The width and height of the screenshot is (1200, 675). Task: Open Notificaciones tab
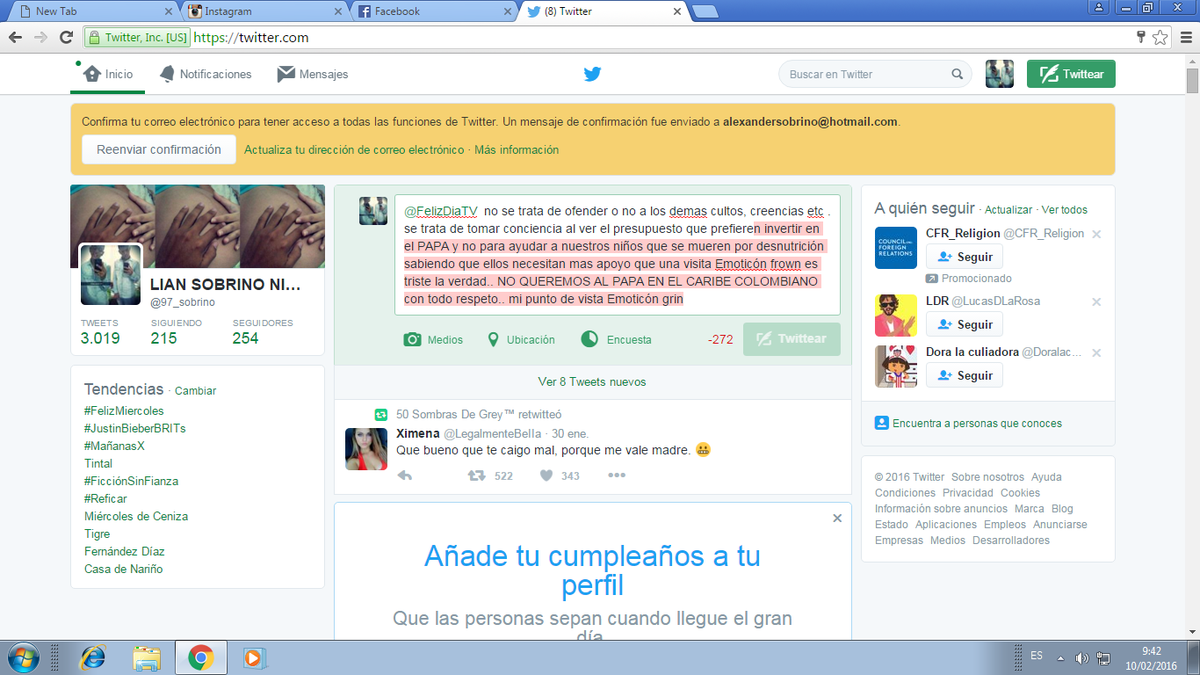point(204,74)
